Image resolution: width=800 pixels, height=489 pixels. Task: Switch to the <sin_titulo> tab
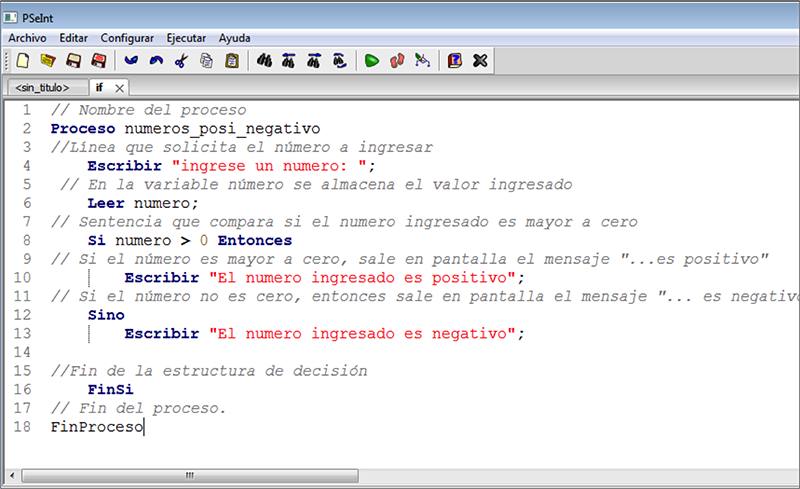tap(43, 88)
